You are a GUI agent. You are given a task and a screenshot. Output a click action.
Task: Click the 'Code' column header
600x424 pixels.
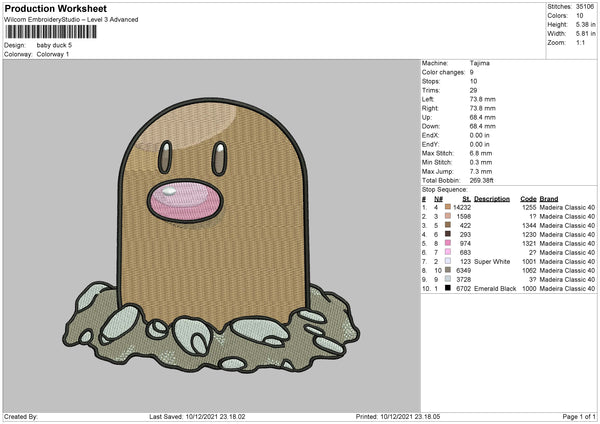coord(528,199)
